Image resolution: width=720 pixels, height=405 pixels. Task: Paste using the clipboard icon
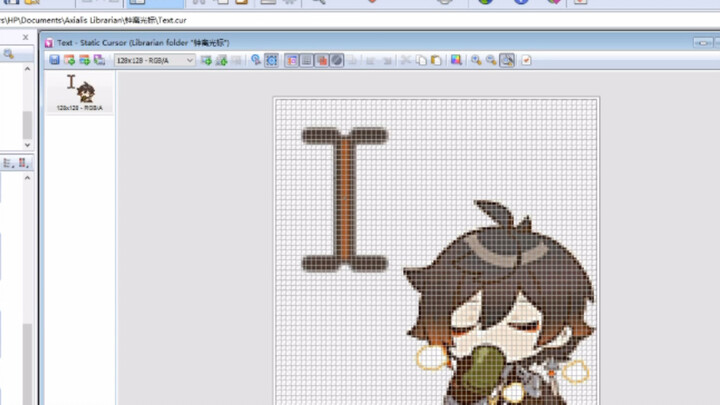(x=436, y=60)
